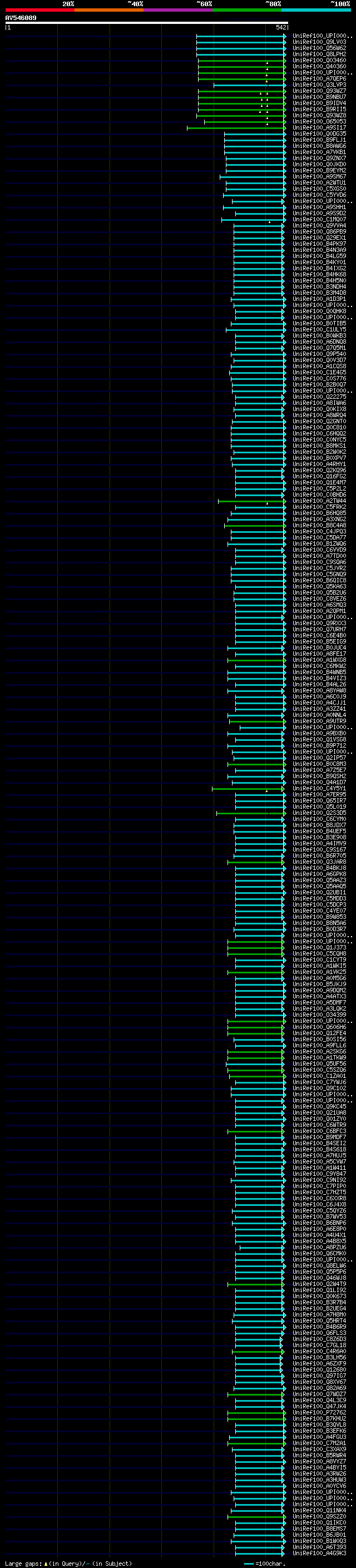
Task: Select the UniRef100_C4Y5Y1 label
Action: [x=319, y=788]
